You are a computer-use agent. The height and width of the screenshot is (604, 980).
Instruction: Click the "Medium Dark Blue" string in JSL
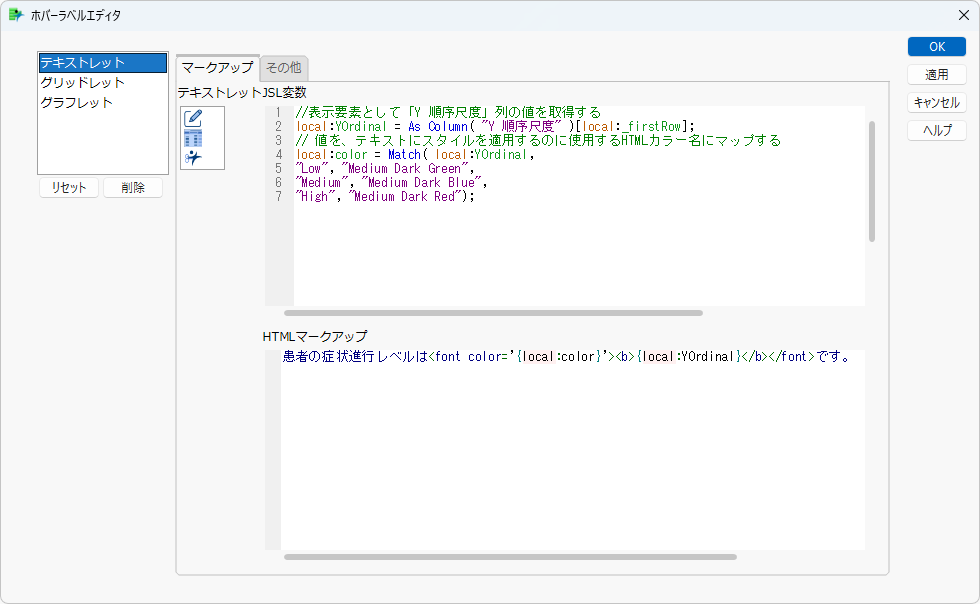[421, 183]
